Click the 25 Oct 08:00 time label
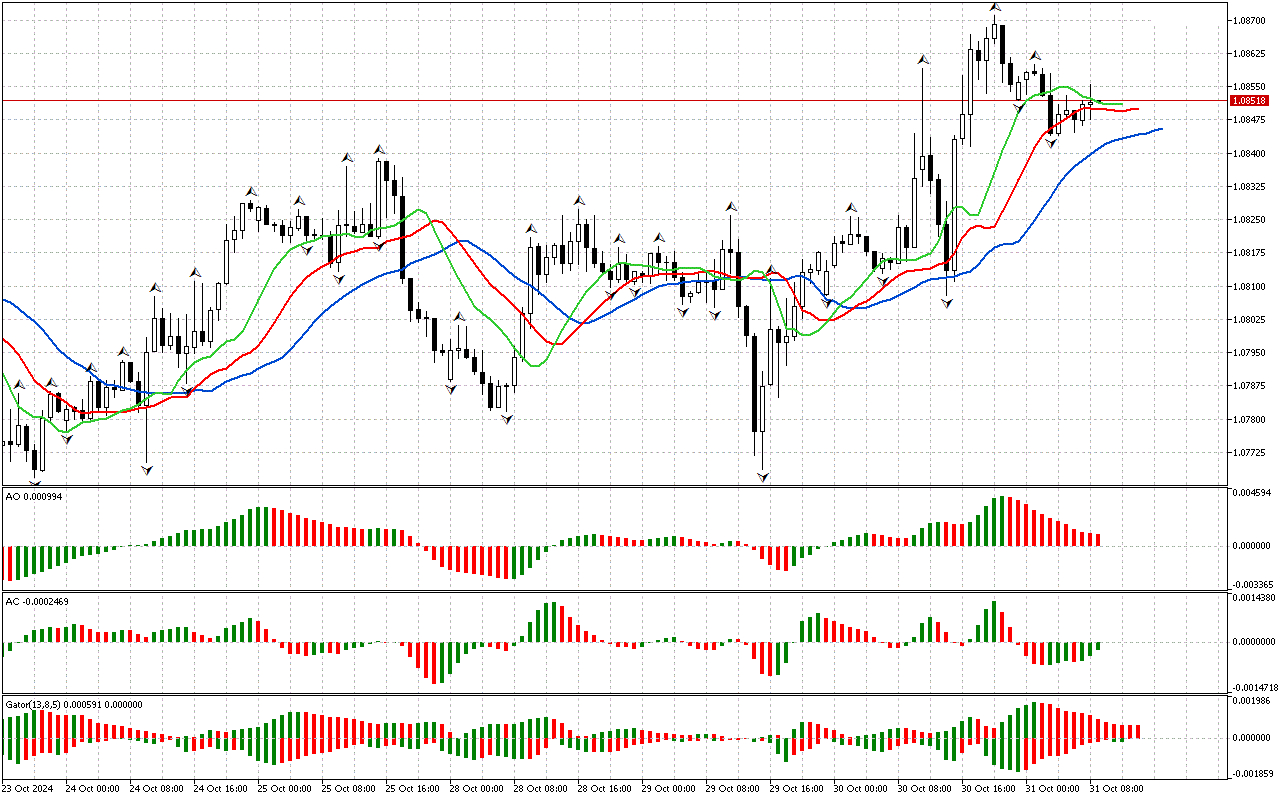The image size is (1280, 800). 348,789
